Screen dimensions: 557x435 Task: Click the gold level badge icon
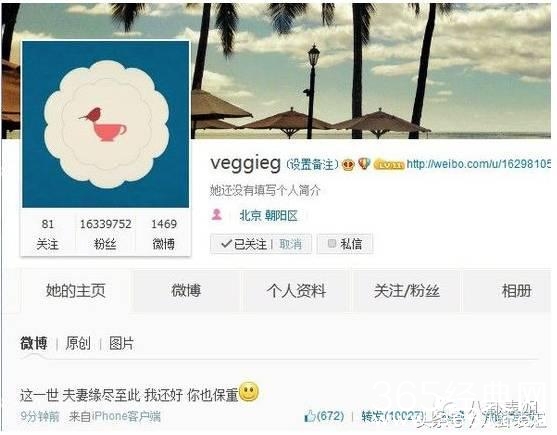click(389, 165)
